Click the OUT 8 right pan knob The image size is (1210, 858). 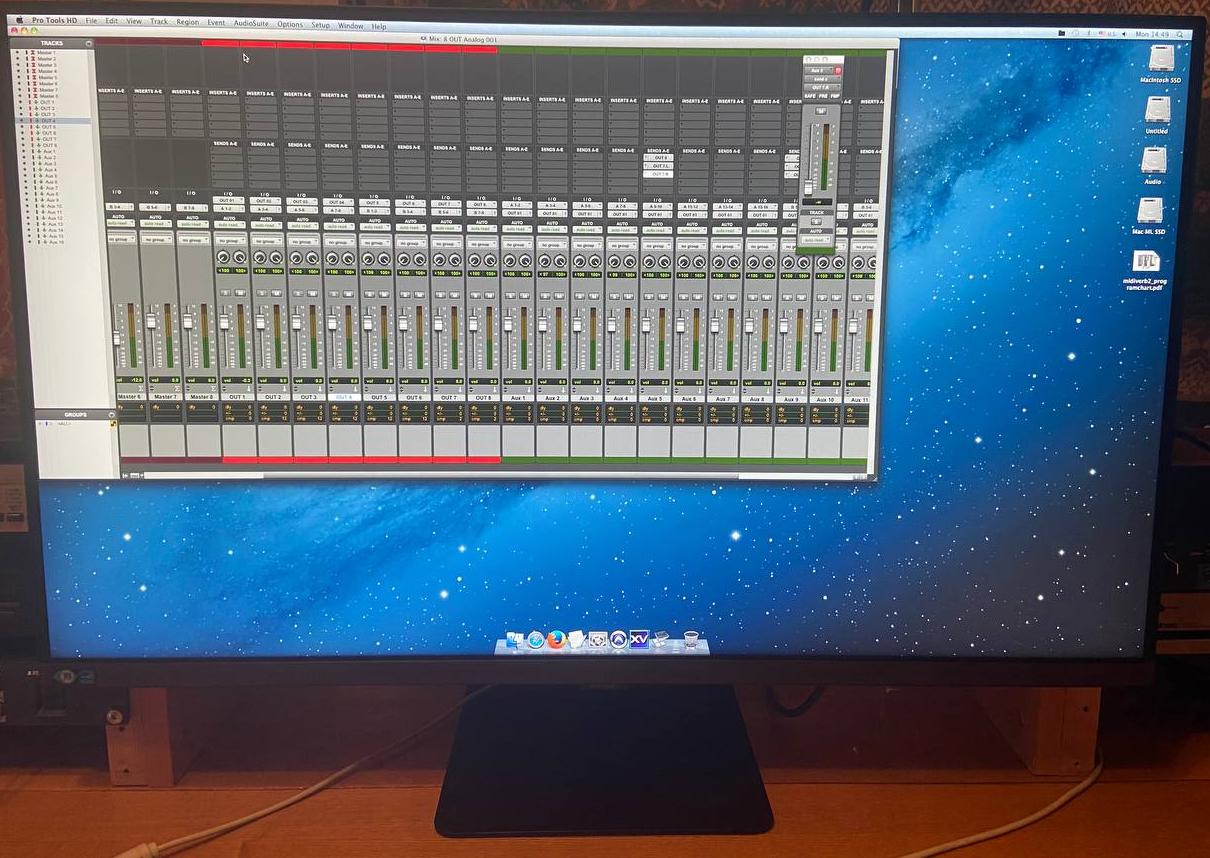pos(491,260)
